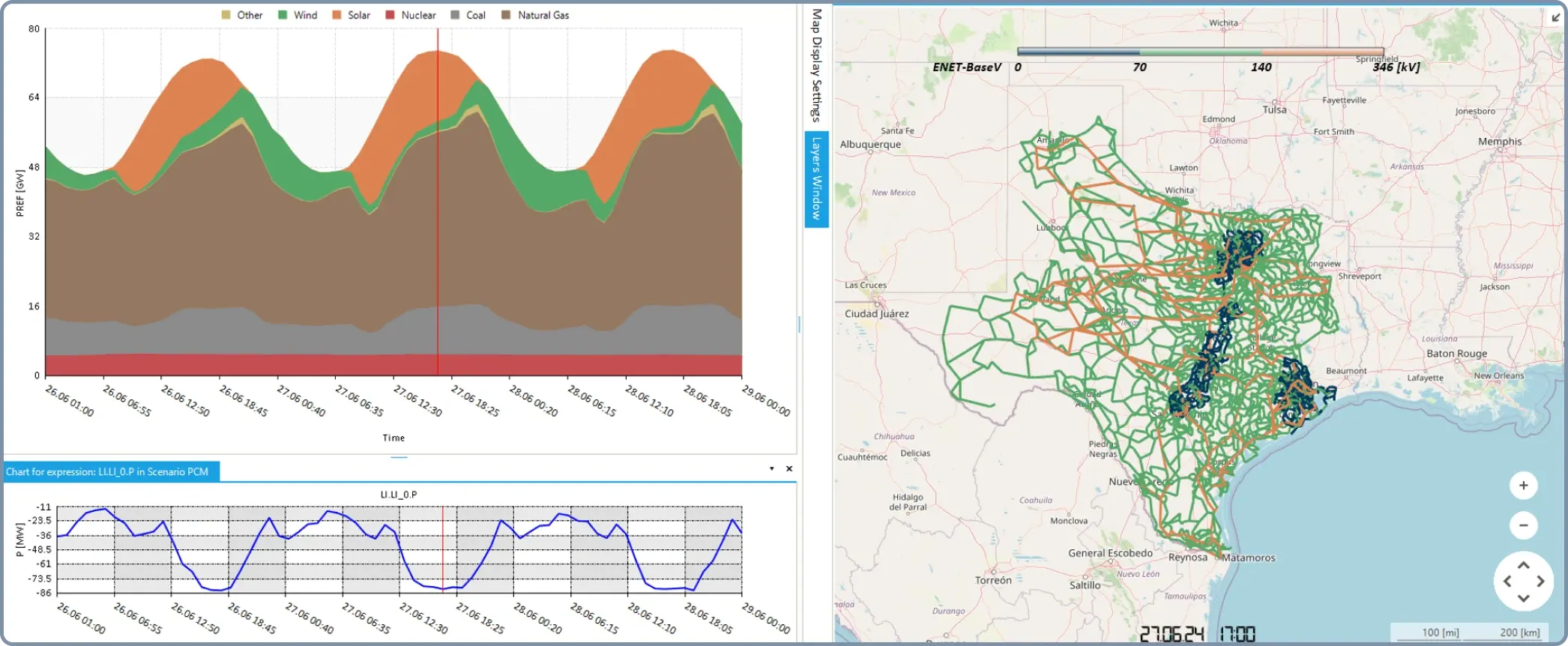Viewport: 1568px width, 646px height.
Task: Expand the horizontal splitter handle below generation chart
Action: coord(399,456)
